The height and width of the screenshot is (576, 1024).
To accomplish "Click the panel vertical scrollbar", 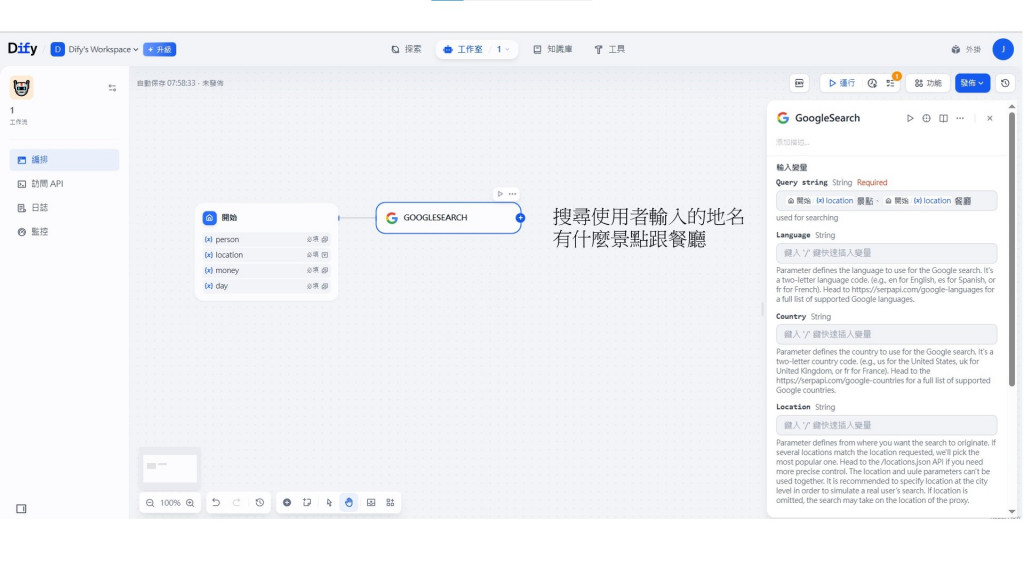I will pyautogui.click(x=1012, y=248).
